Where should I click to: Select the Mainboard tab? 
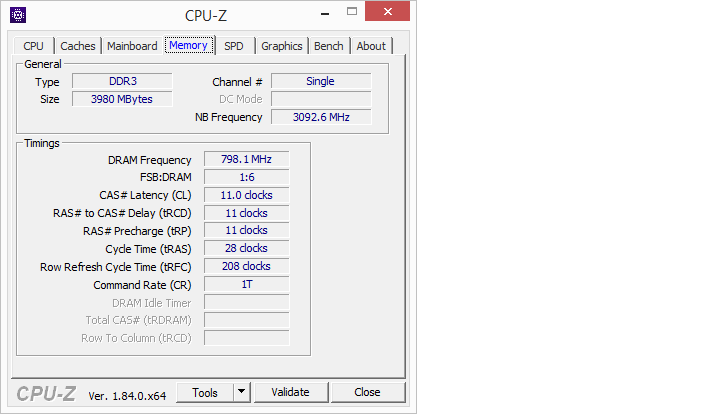coord(132,46)
